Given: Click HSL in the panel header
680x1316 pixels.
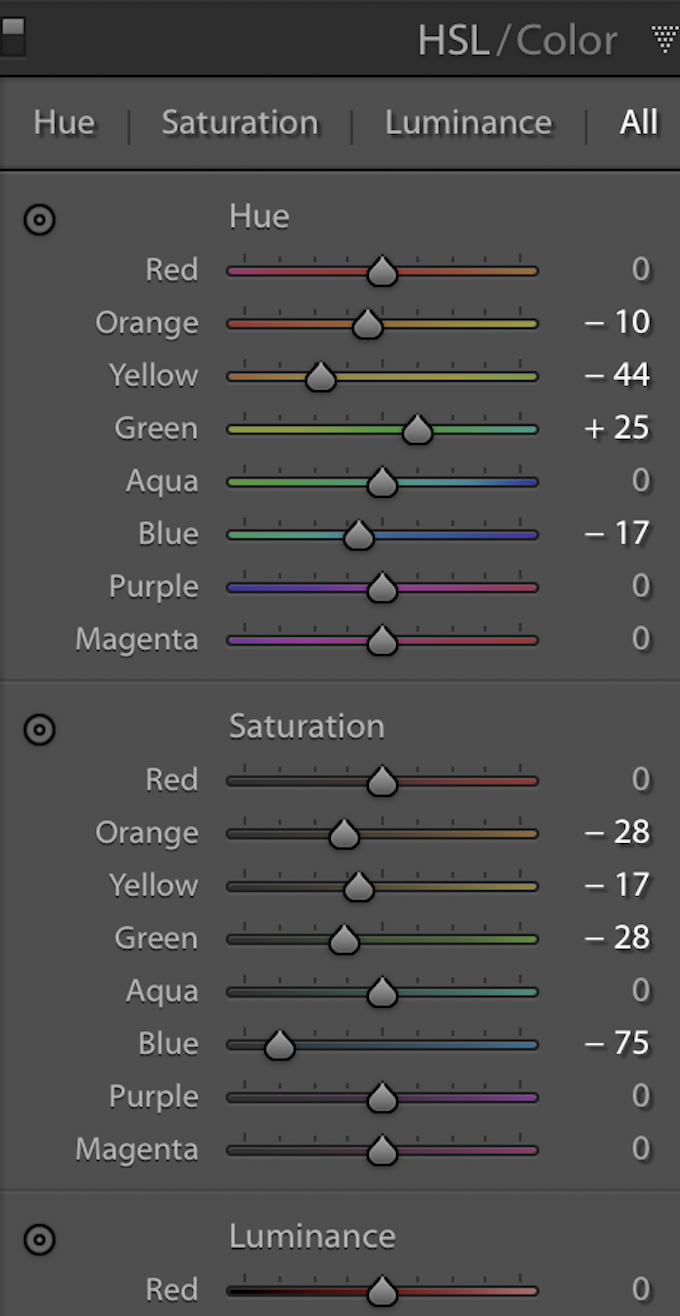Looking at the screenshot, I should (453, 41).
